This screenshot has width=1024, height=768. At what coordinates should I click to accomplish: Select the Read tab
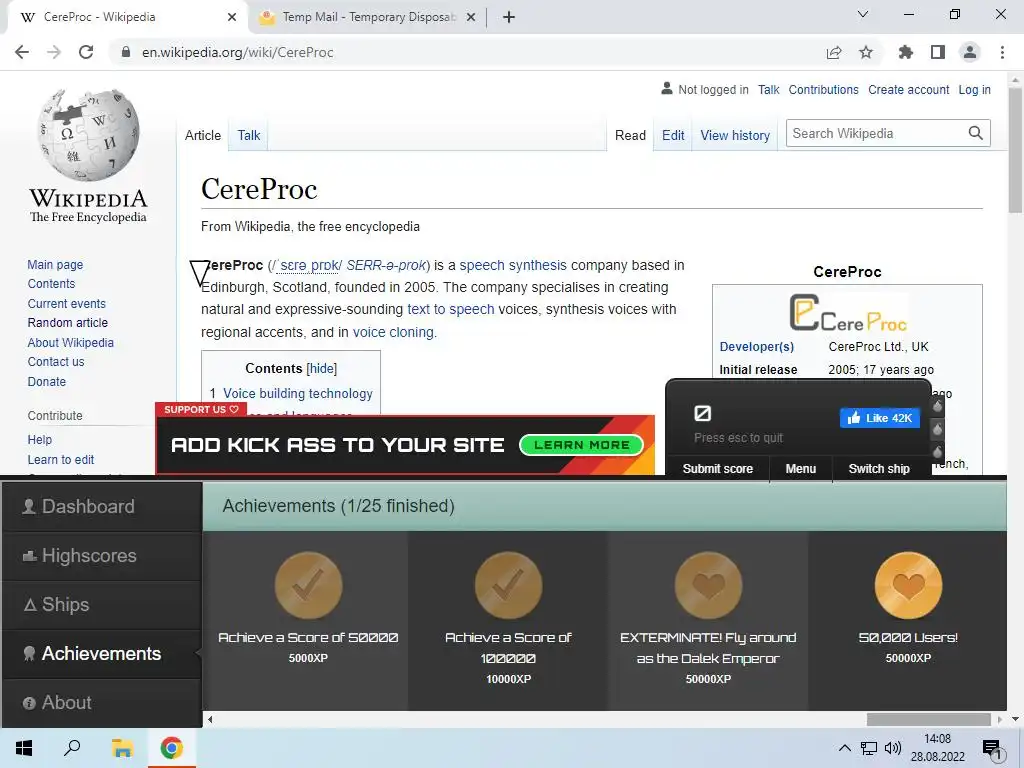click(630, 135)
